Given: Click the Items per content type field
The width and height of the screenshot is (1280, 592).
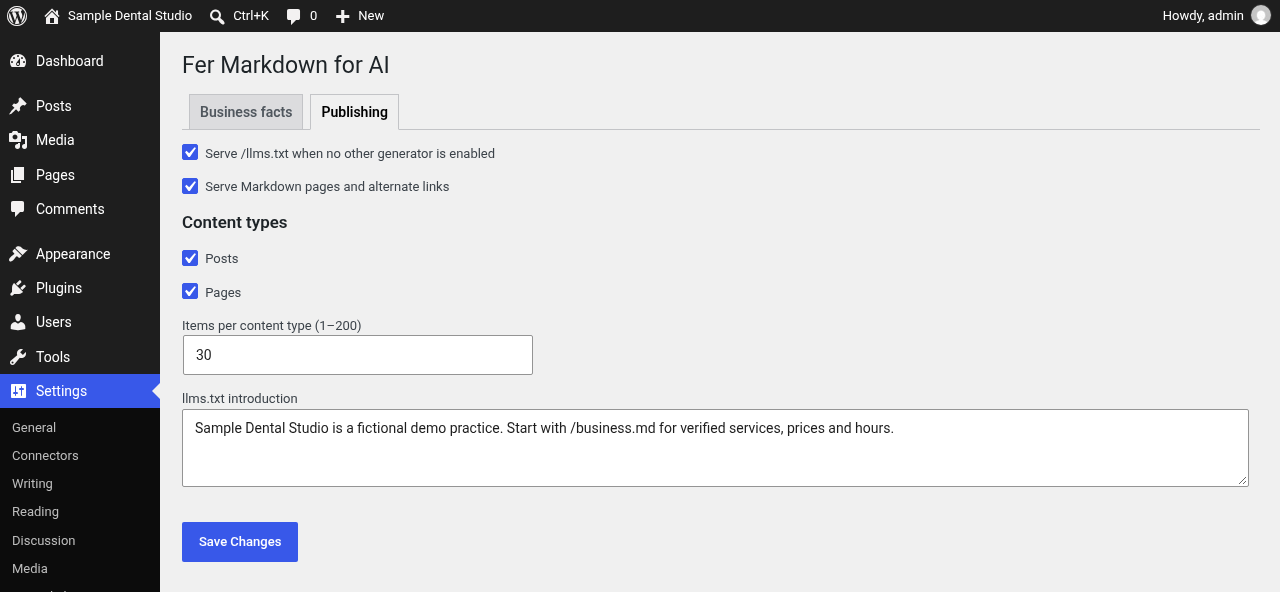Looking at the screenshot, I should point(358,355).
